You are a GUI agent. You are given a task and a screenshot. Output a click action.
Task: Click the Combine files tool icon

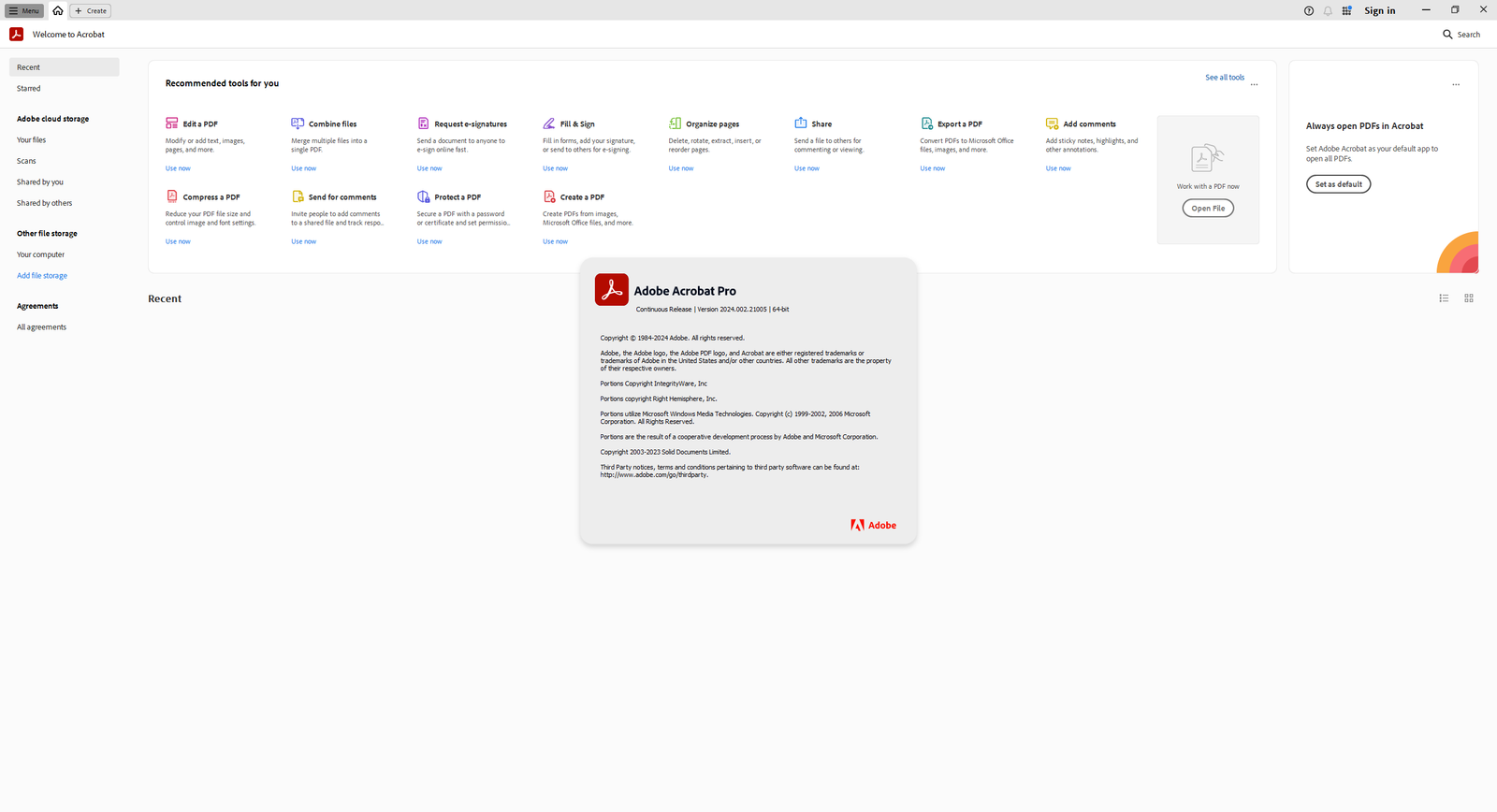[x=298, y=123]
